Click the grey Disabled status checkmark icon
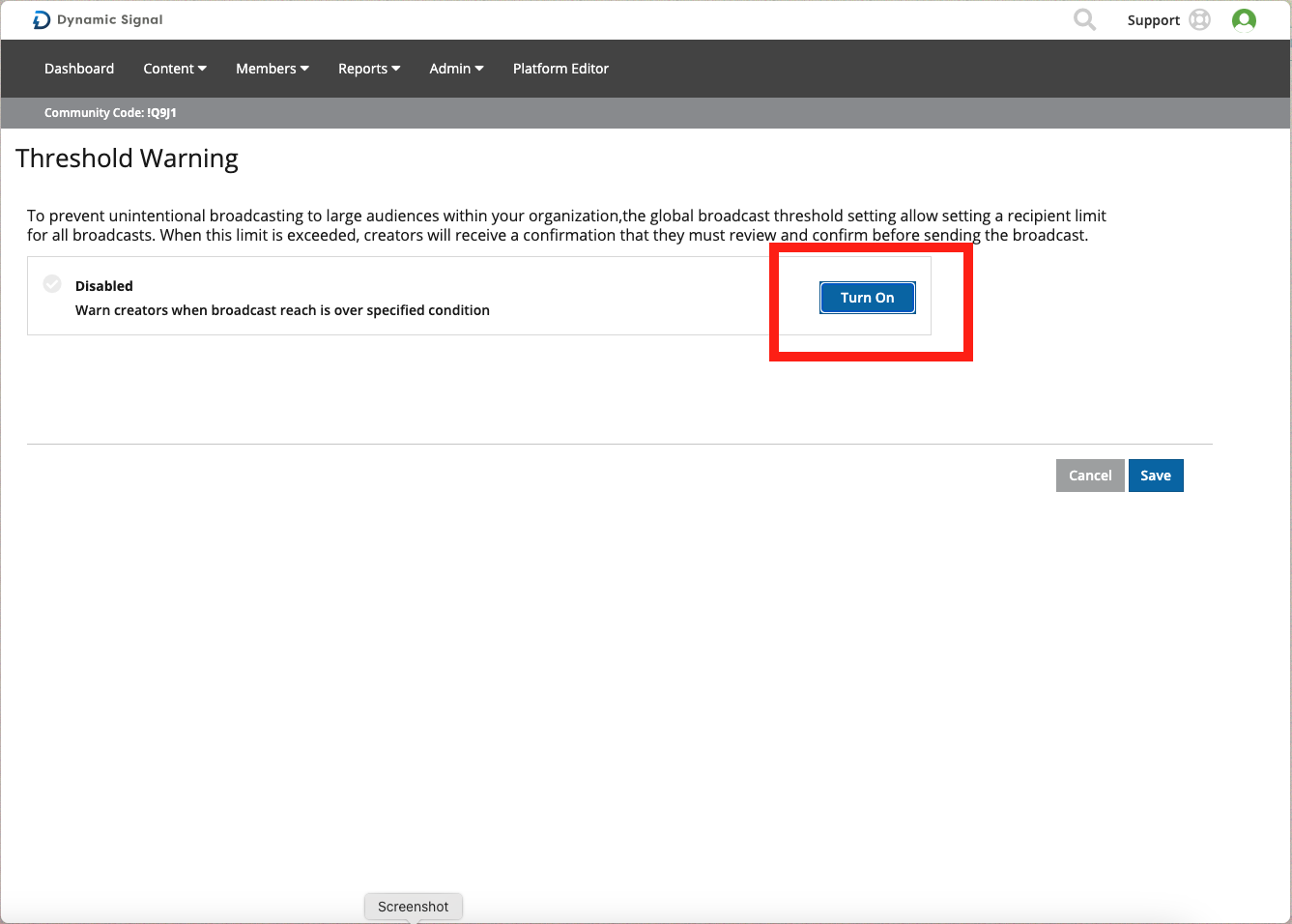The height and width of the screenshot is (924, 1292). (53, 284)
